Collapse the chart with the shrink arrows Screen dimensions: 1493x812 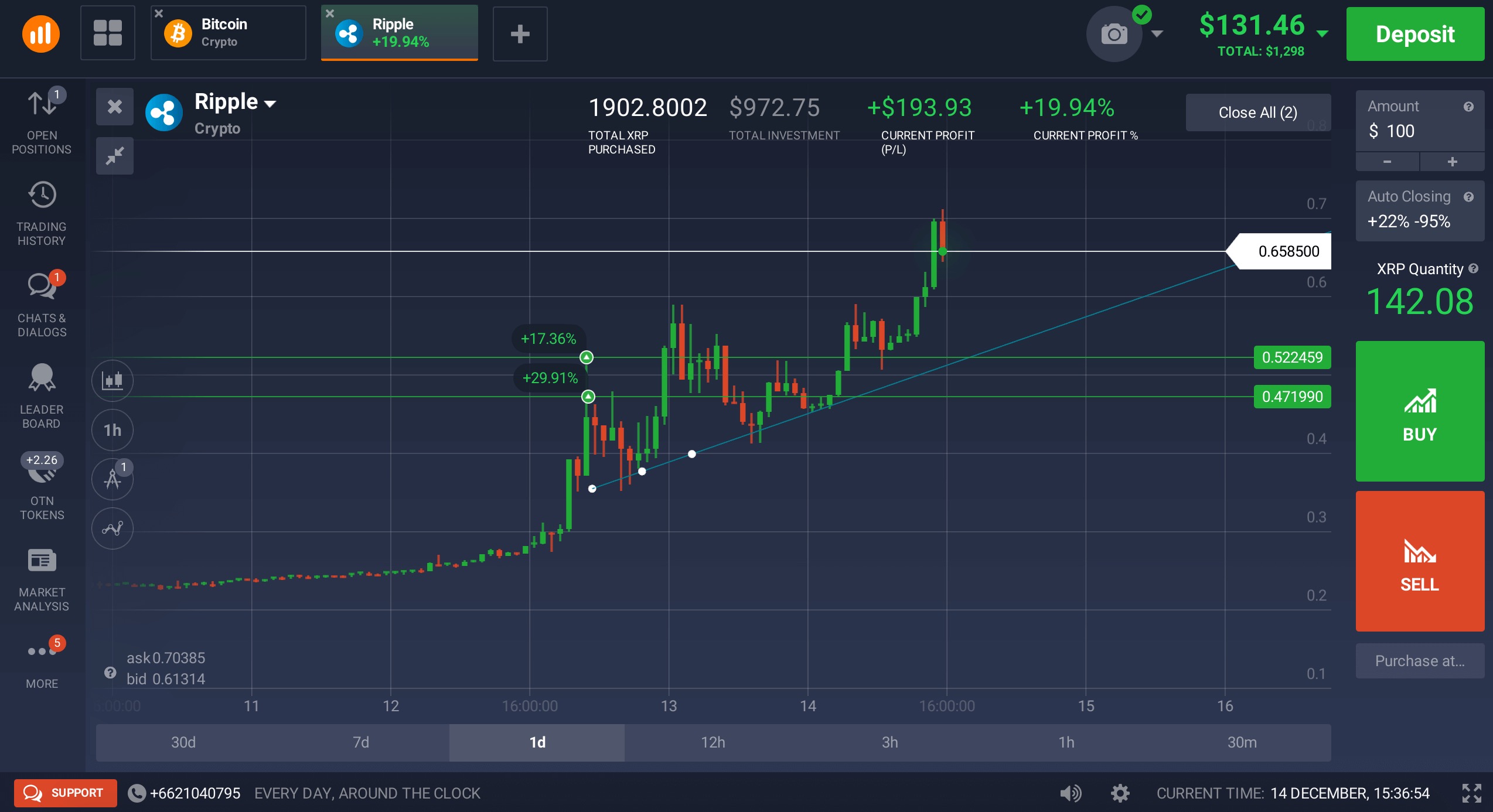click(115, 156)
